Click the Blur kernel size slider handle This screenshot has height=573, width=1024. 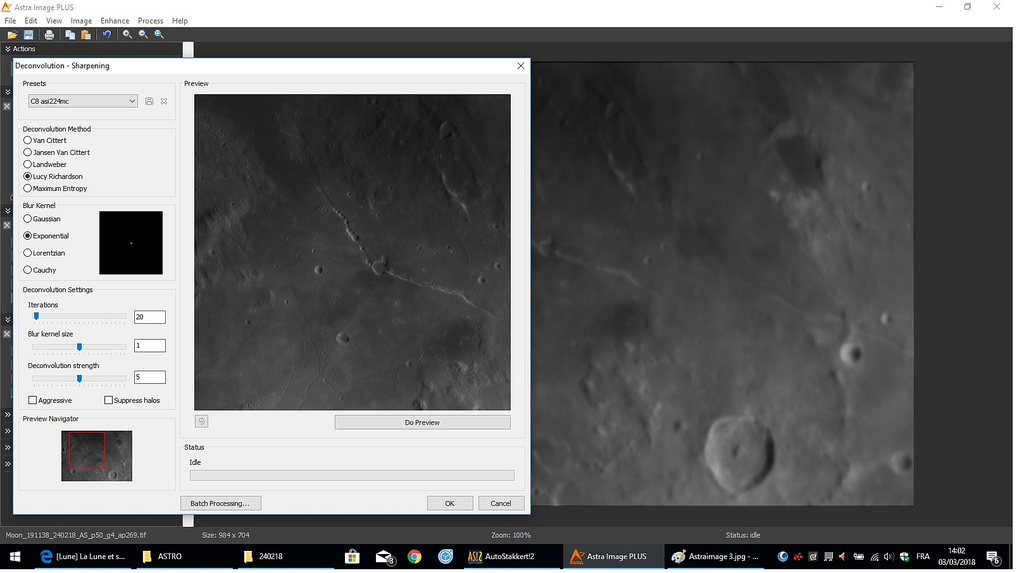[79, 346]
